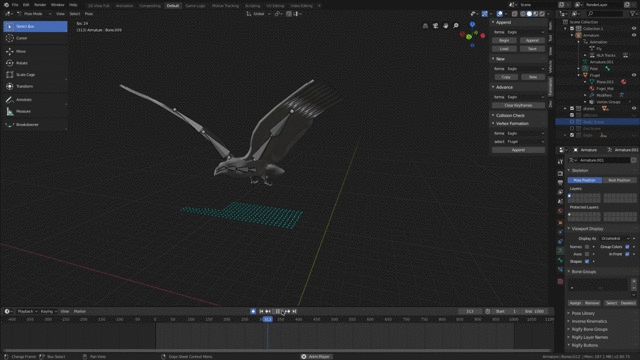Toggle the Names display checkbox

(x=587, y=247)
